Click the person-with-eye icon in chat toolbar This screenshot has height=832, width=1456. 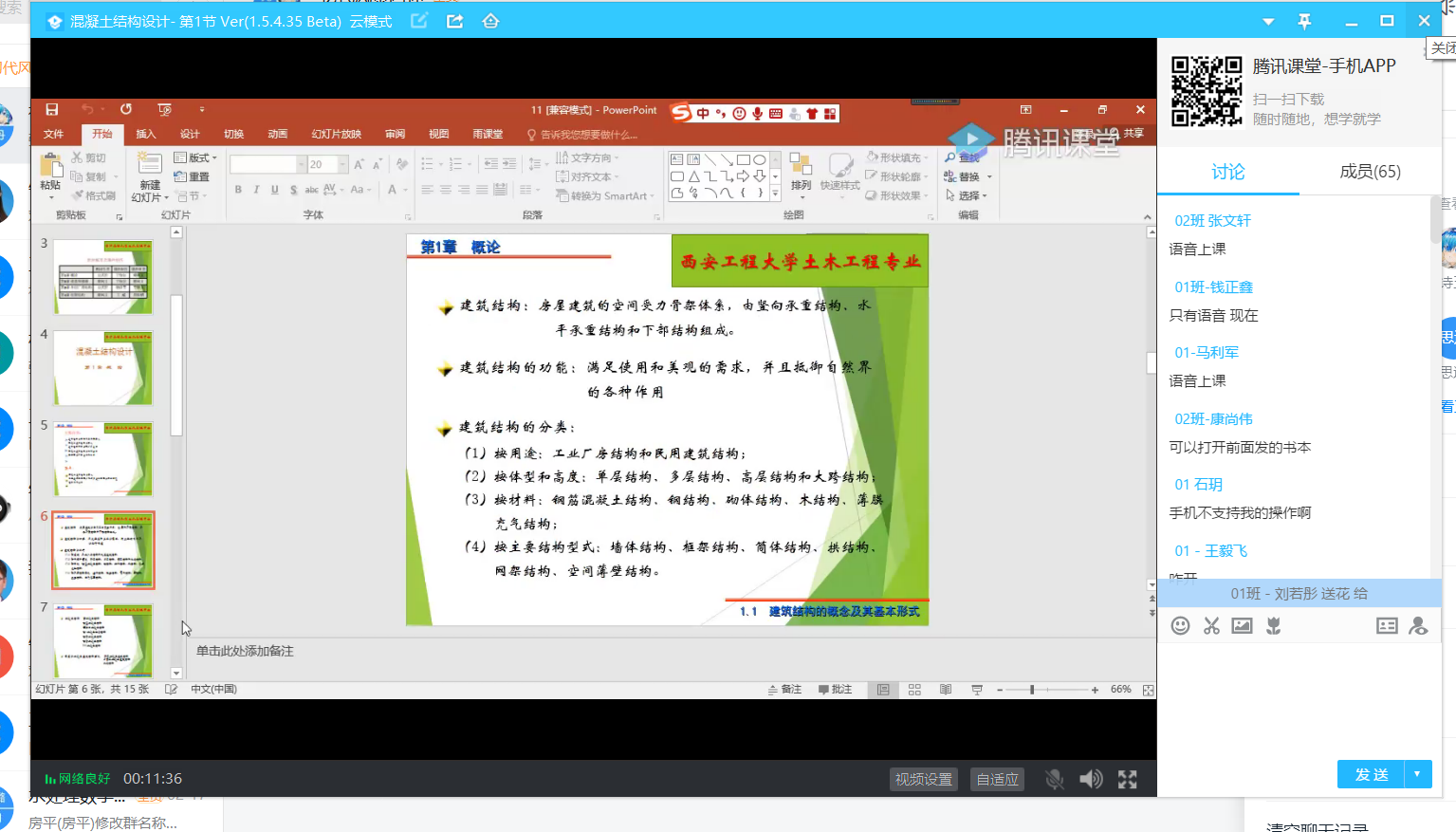pyautogui.click(x=1418, y=626)
